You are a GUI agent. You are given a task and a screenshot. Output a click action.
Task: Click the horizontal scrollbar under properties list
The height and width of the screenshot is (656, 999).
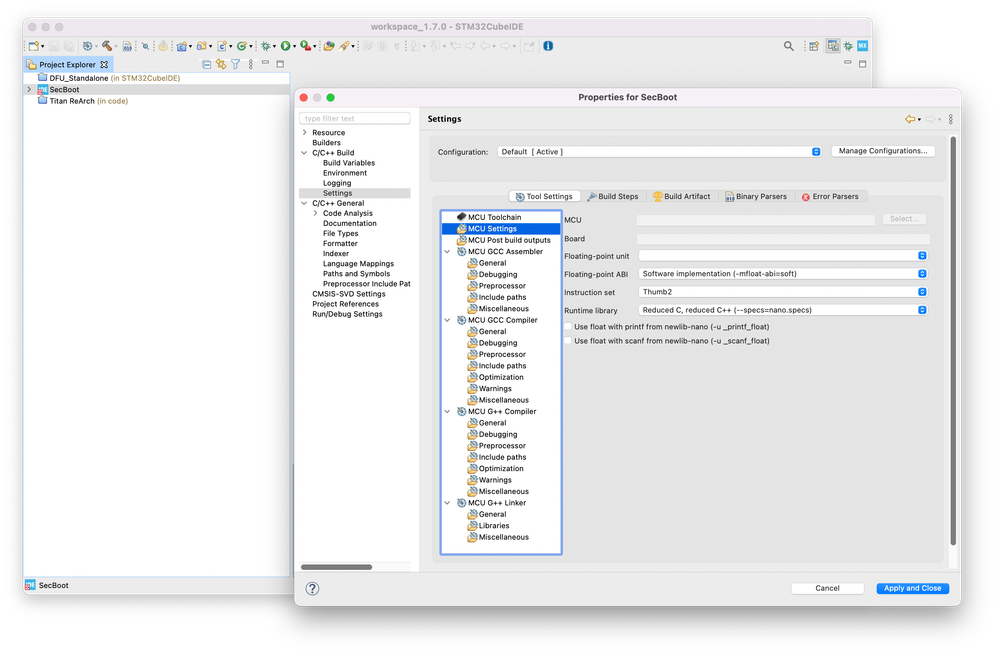point(336,567)
